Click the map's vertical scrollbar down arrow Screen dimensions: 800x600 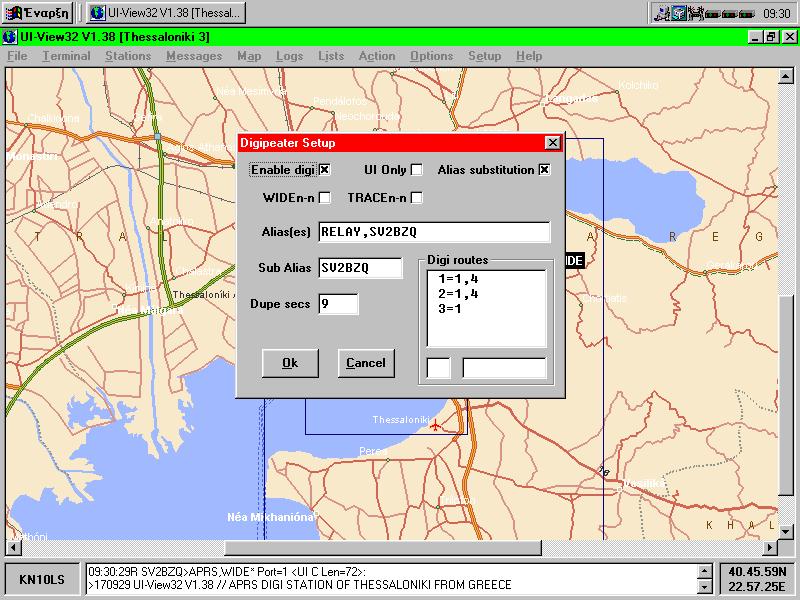click(x=786, y=531)
